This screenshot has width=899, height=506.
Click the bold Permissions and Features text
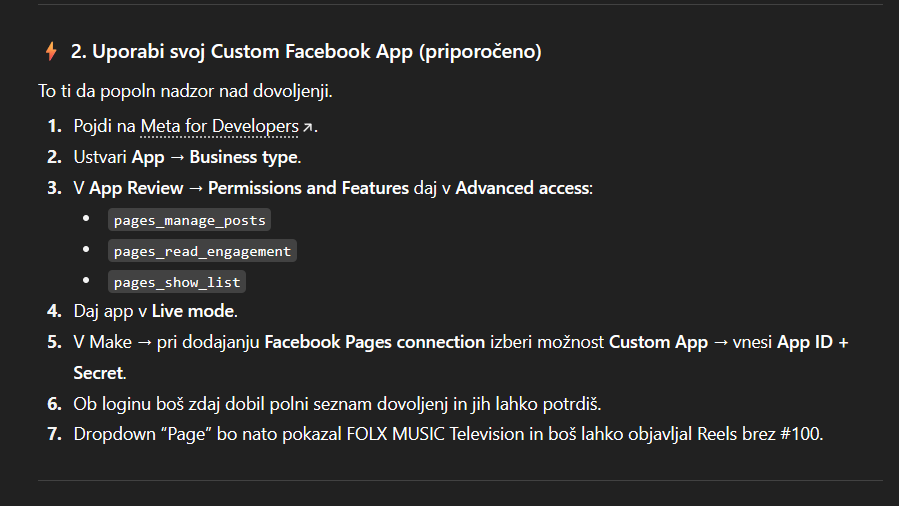[x=308, y=188]
